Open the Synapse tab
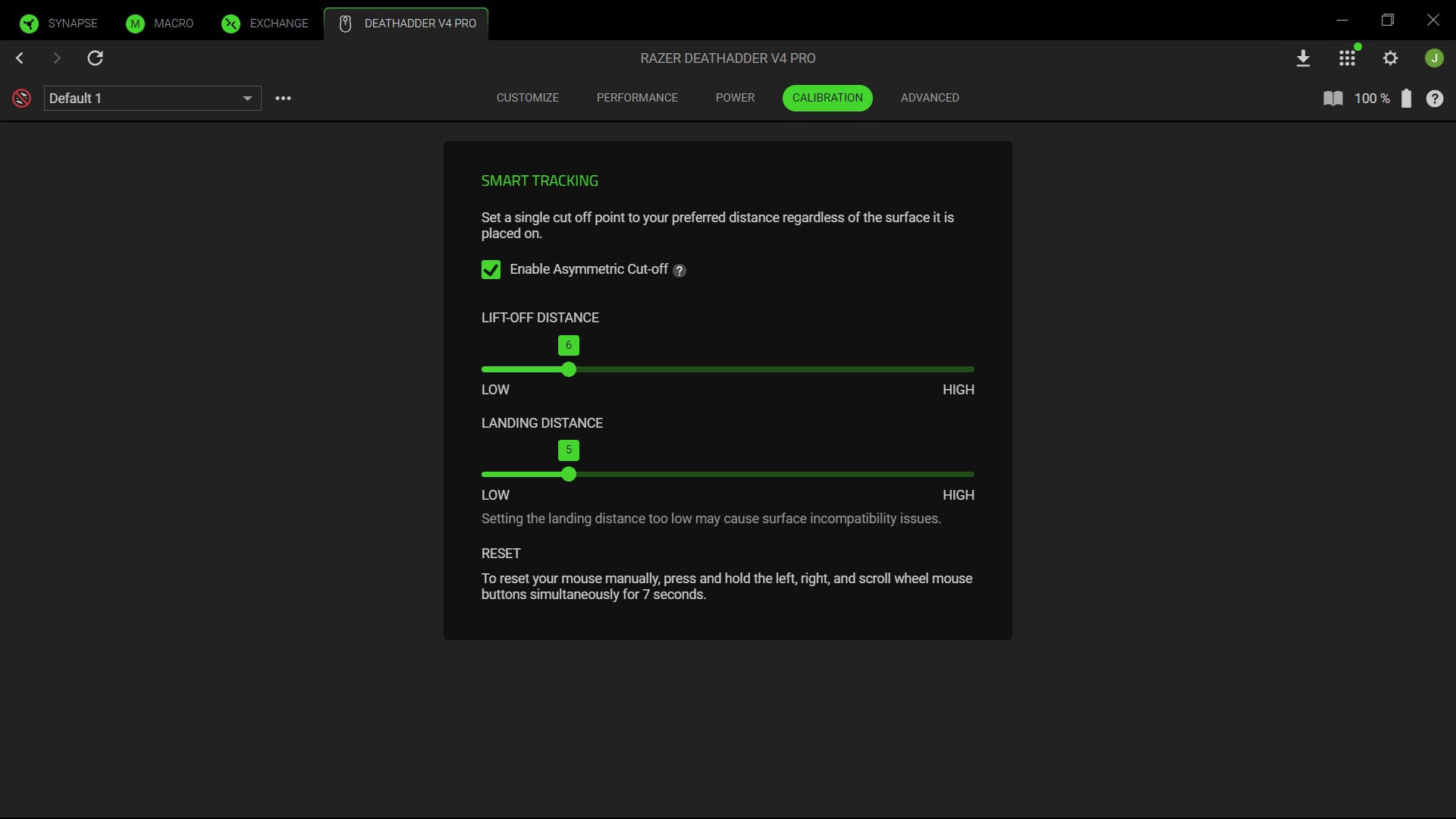Viewport: 1456px width, 819px height. point(59,24)
